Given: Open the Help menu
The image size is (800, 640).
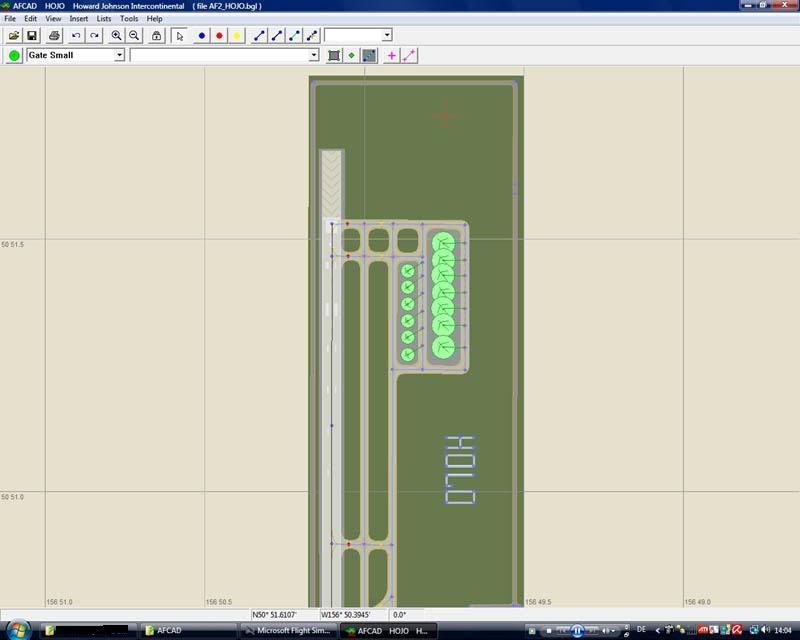Looking at the screenshot, I should [155, 19].
